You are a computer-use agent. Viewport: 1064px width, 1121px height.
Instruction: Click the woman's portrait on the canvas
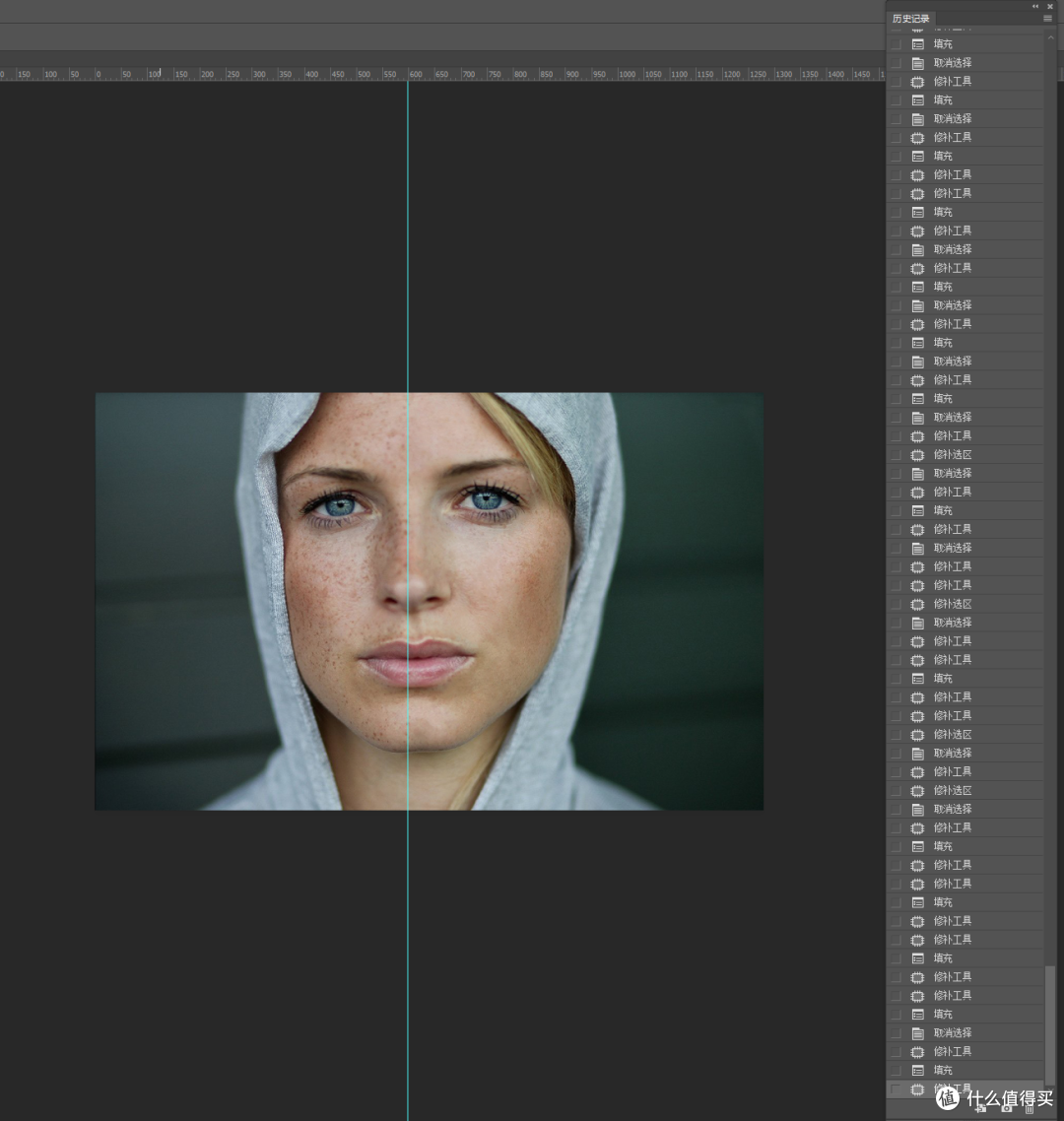[429, 601]
